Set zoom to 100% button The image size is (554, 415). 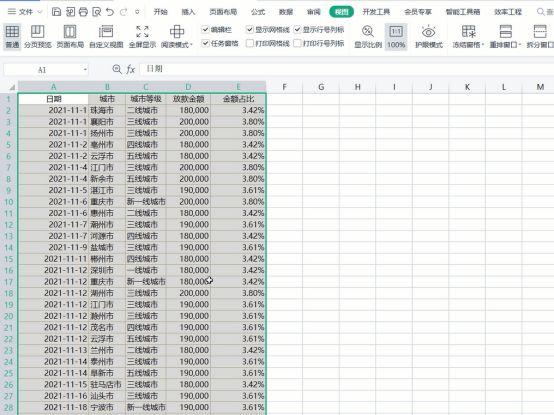coord(396,37)
